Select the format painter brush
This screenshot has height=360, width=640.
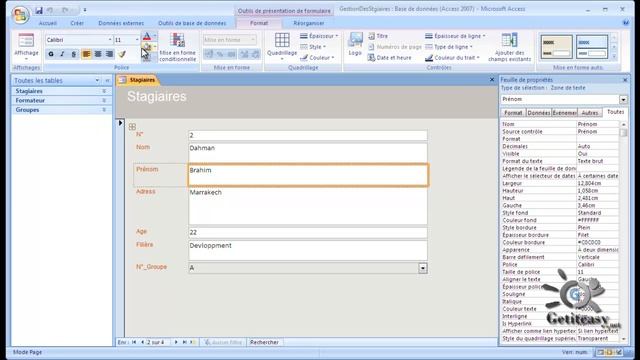[x=122, y=54]
